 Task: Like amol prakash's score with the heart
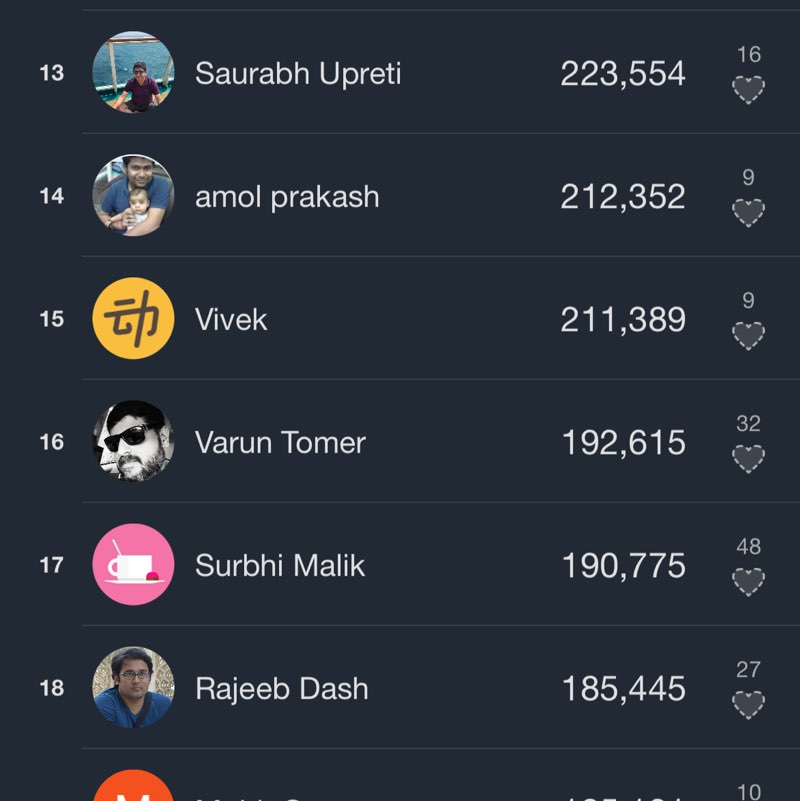coord(748,213)
